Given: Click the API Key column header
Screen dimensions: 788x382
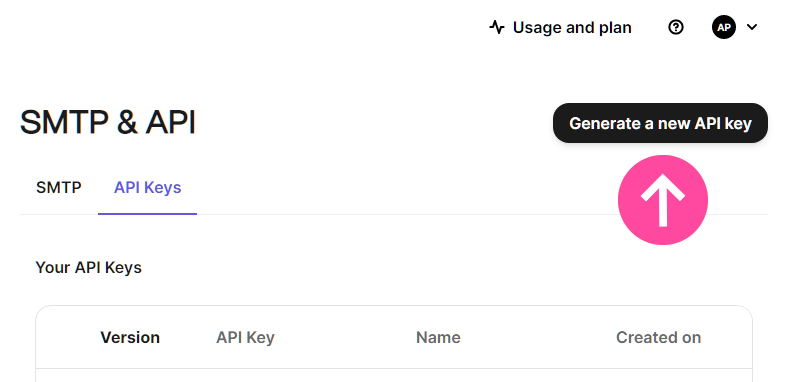Looking at the screenshot, I should coord(245,337).
